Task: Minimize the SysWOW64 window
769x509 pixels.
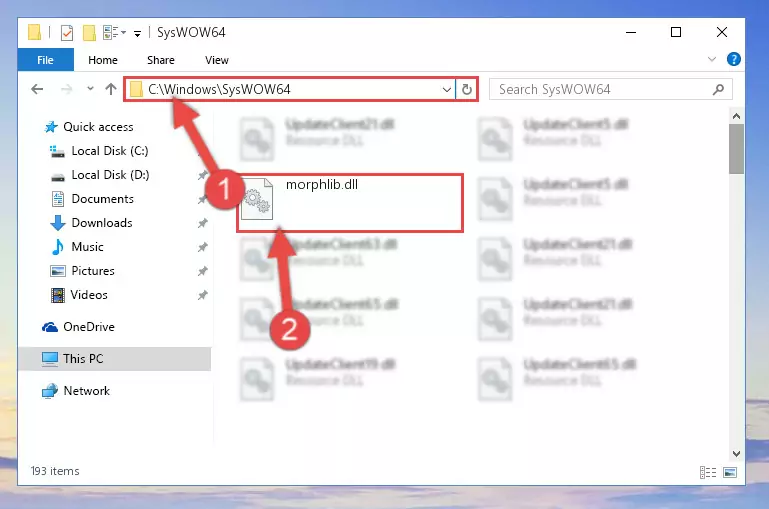Action: (x=631, y=32)
